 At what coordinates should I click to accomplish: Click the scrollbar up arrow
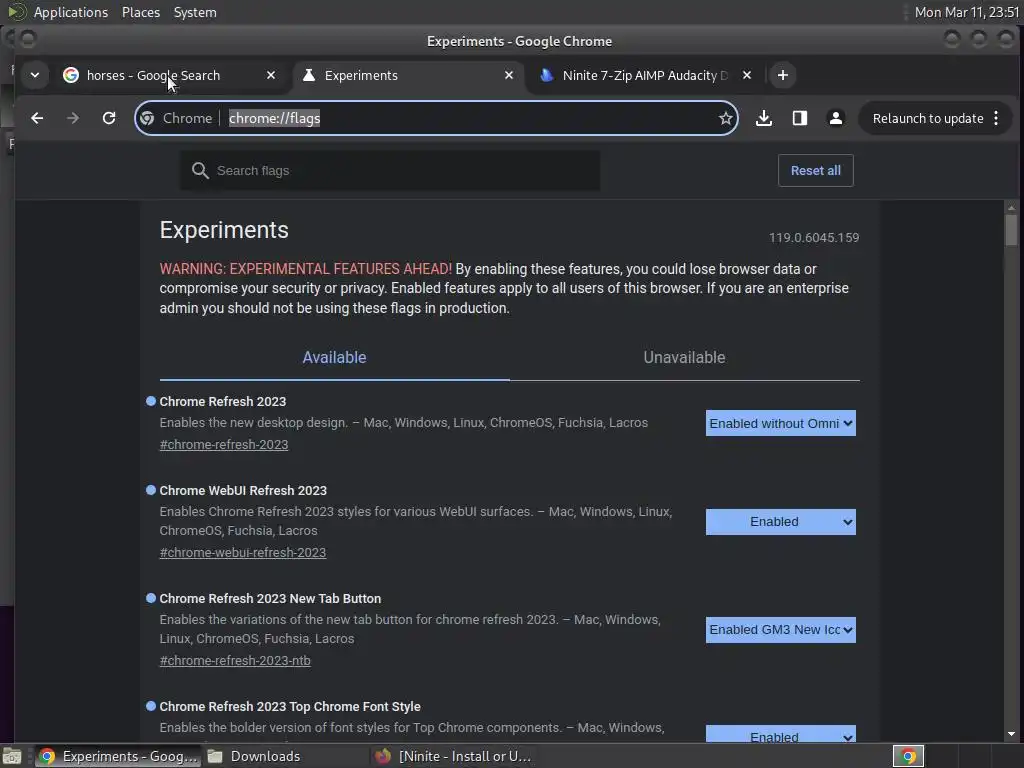1011,208
